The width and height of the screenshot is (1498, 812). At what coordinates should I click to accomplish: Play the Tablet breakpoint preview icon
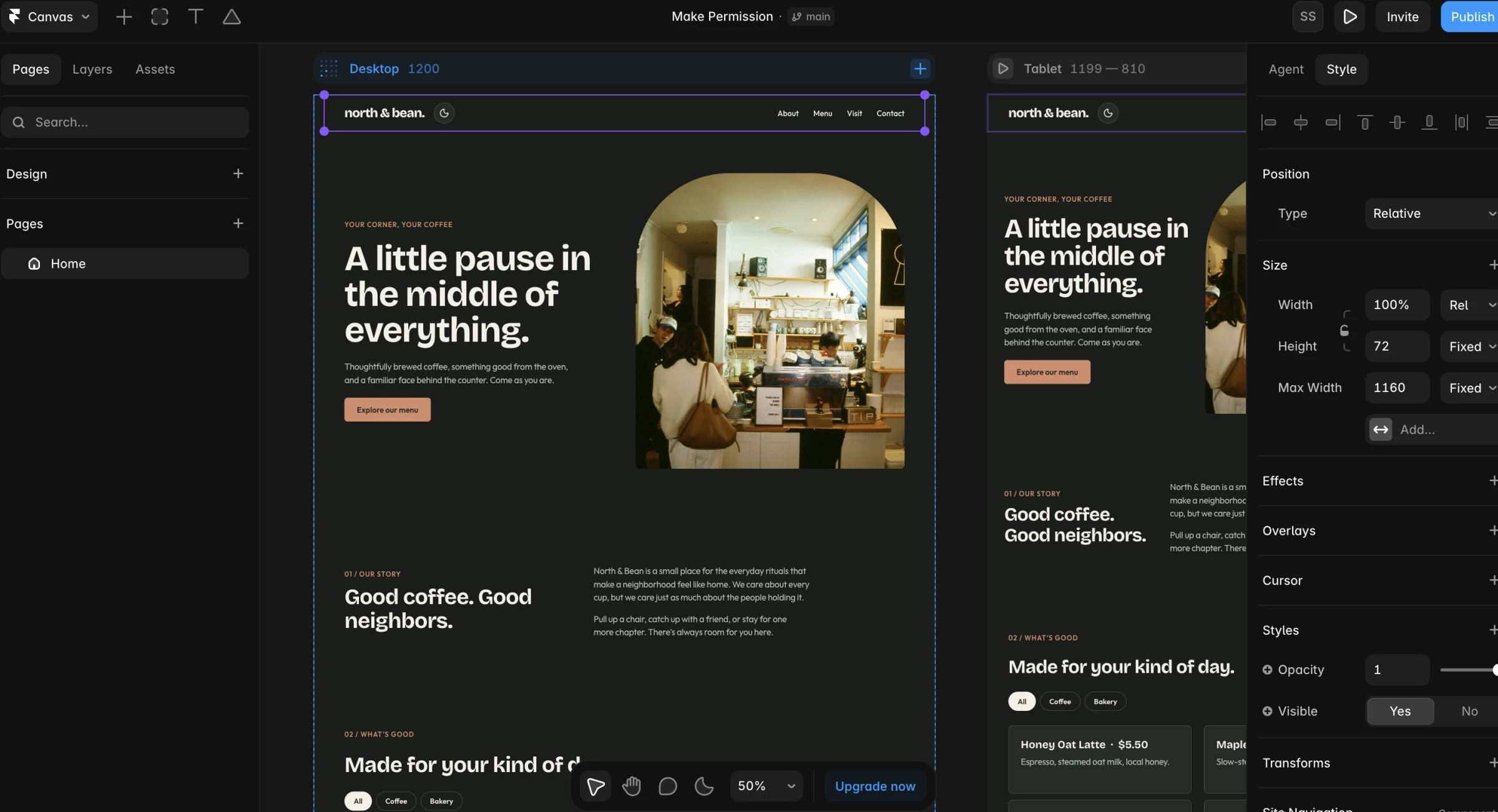(x=1003, y=69)
